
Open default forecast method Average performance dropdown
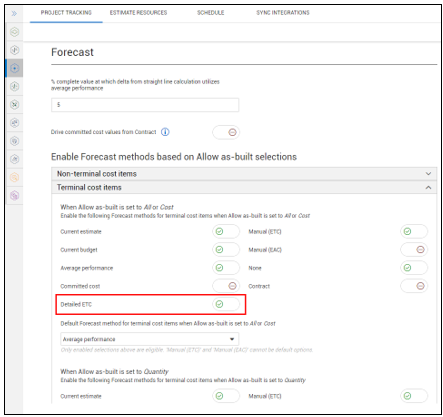click(150, 339)
